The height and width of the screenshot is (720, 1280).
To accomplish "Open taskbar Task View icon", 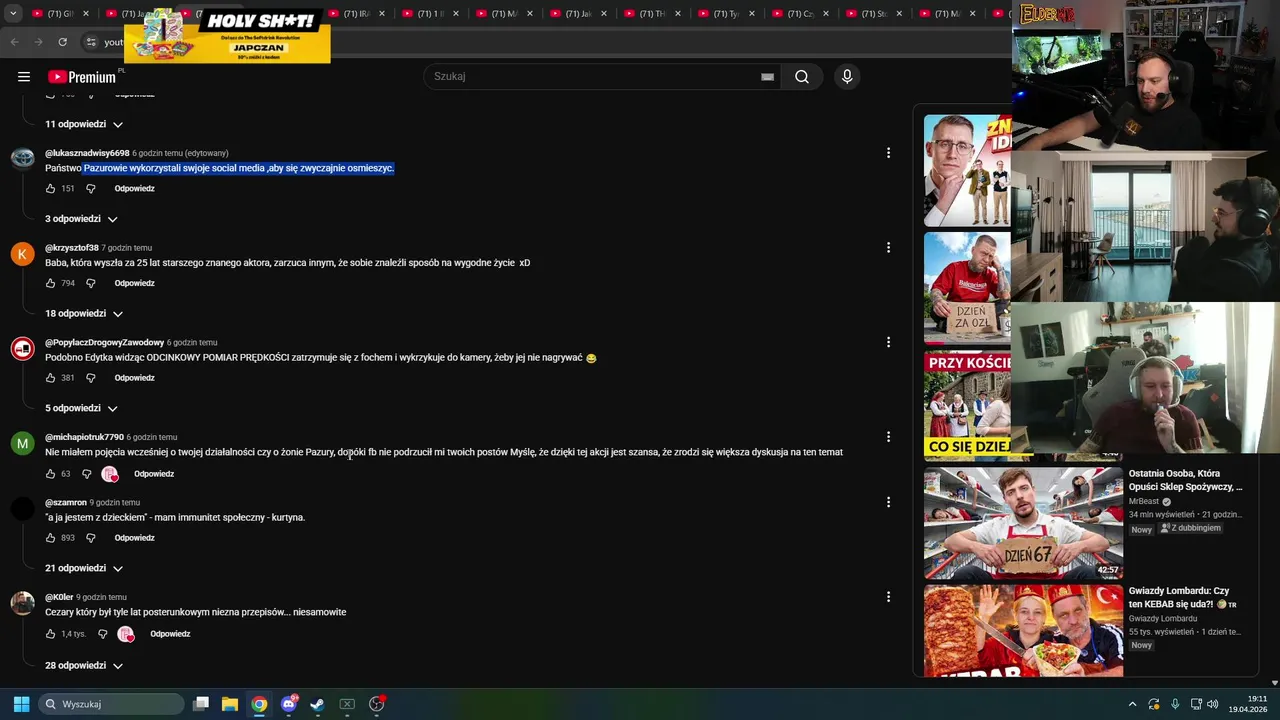I will tap(201, 704).
